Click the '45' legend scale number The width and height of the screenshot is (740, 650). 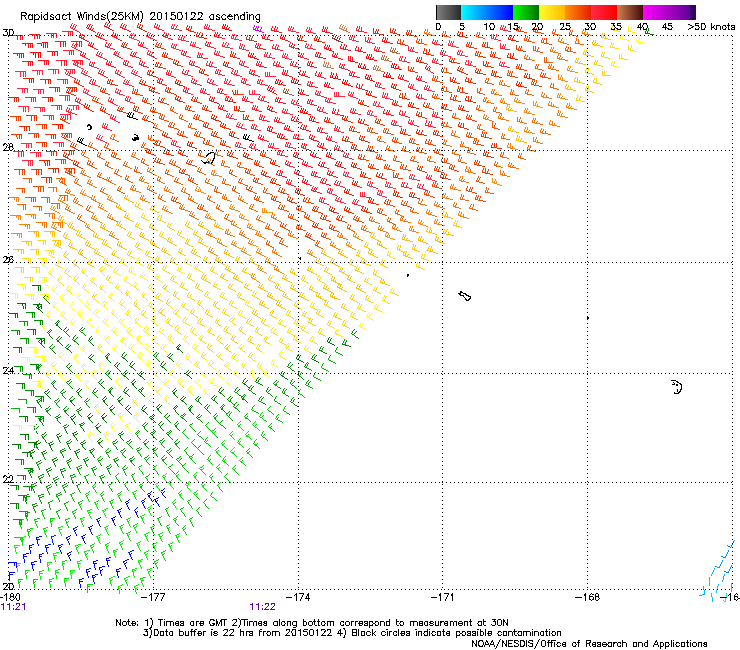point(667,27)
